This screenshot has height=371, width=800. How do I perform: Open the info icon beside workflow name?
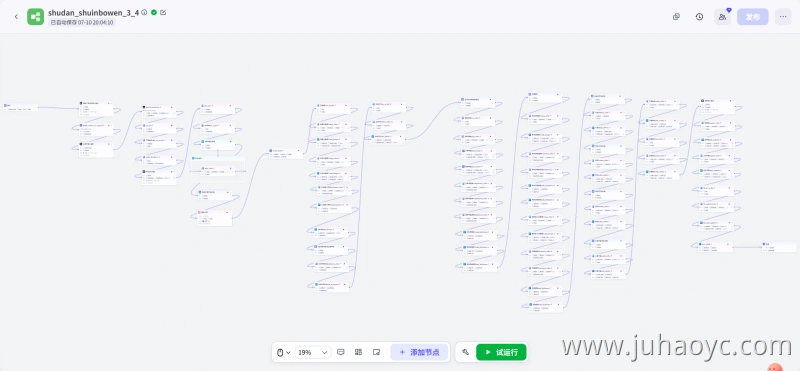[x=144, y=12]
